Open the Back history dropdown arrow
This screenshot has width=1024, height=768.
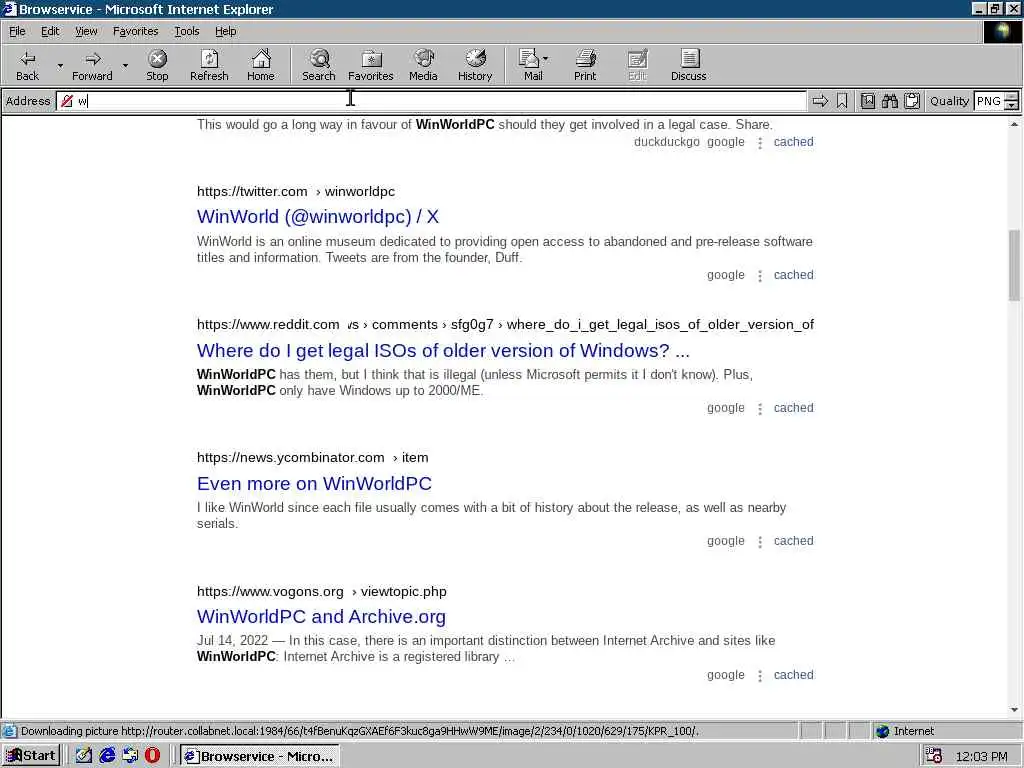60,65
